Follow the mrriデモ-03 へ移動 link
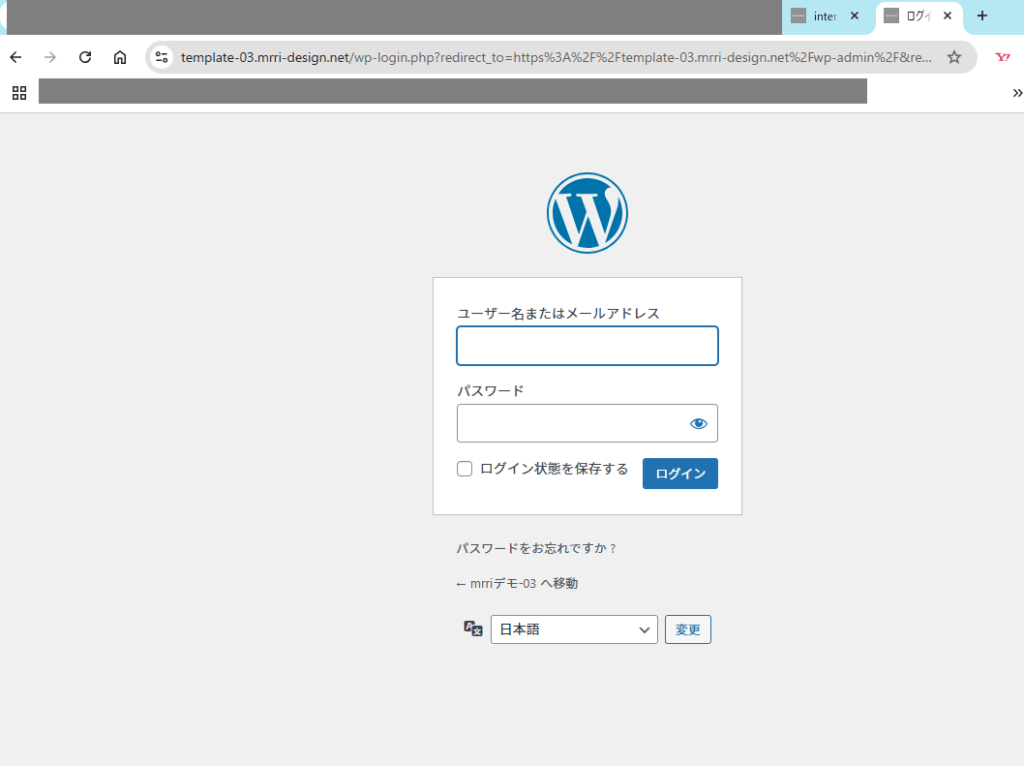The image size is (1024, 766). tap(516, 583)
